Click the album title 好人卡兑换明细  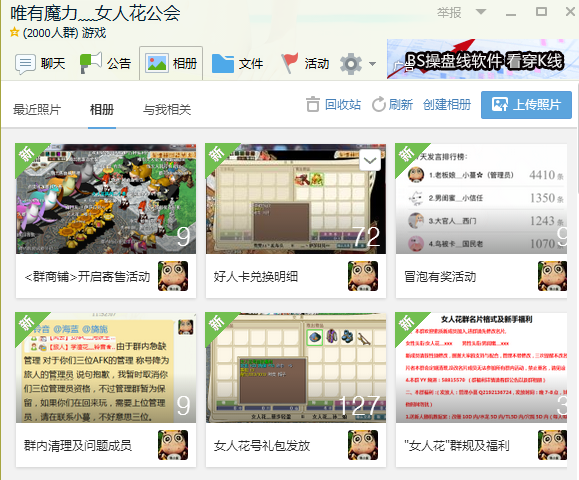click(256, 277)
